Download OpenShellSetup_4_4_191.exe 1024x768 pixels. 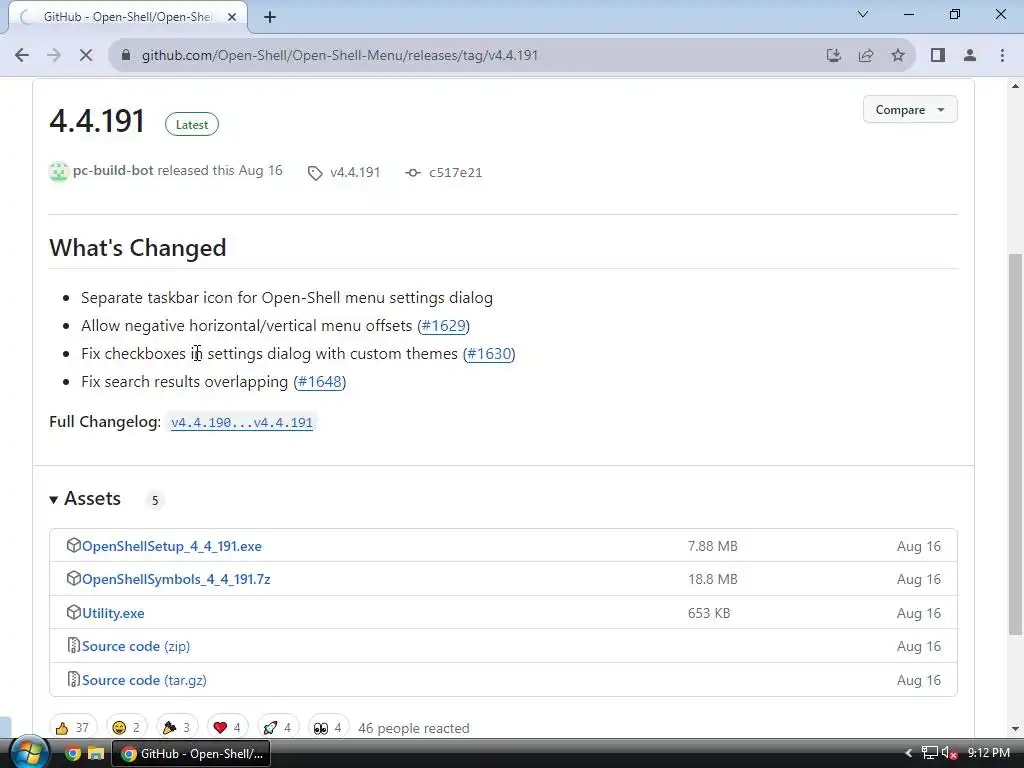[172, 546]
